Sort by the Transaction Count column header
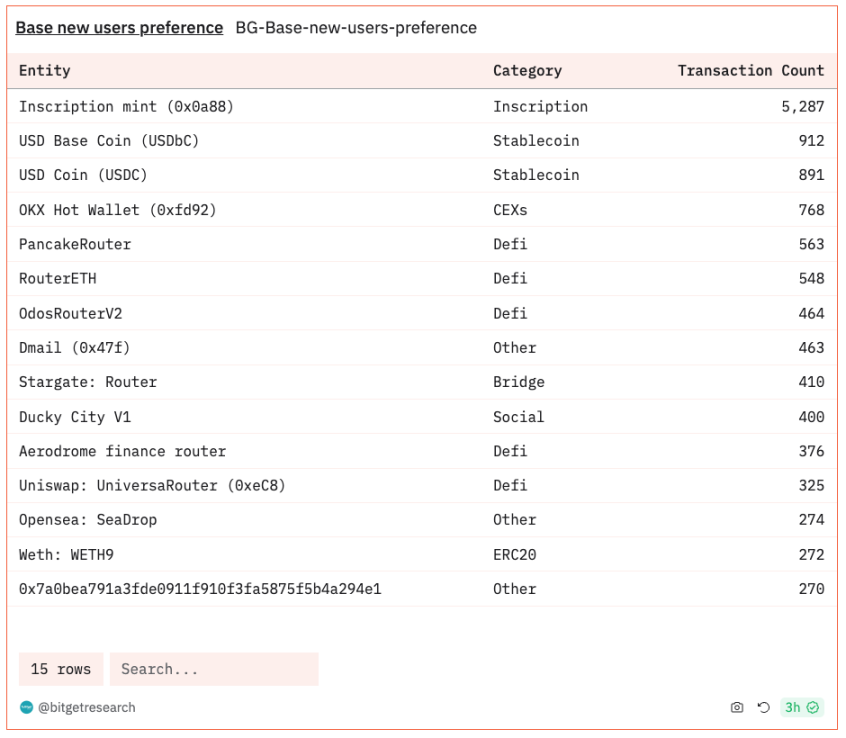The height and width of the screenshot is (738, 846). tap(750, 71)
